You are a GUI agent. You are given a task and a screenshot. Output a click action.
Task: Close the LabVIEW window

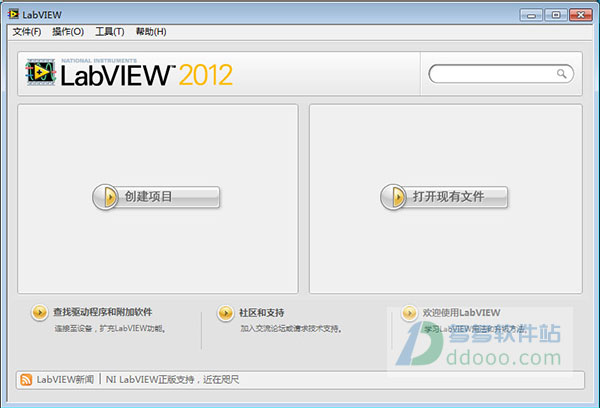tap(580, 15)
